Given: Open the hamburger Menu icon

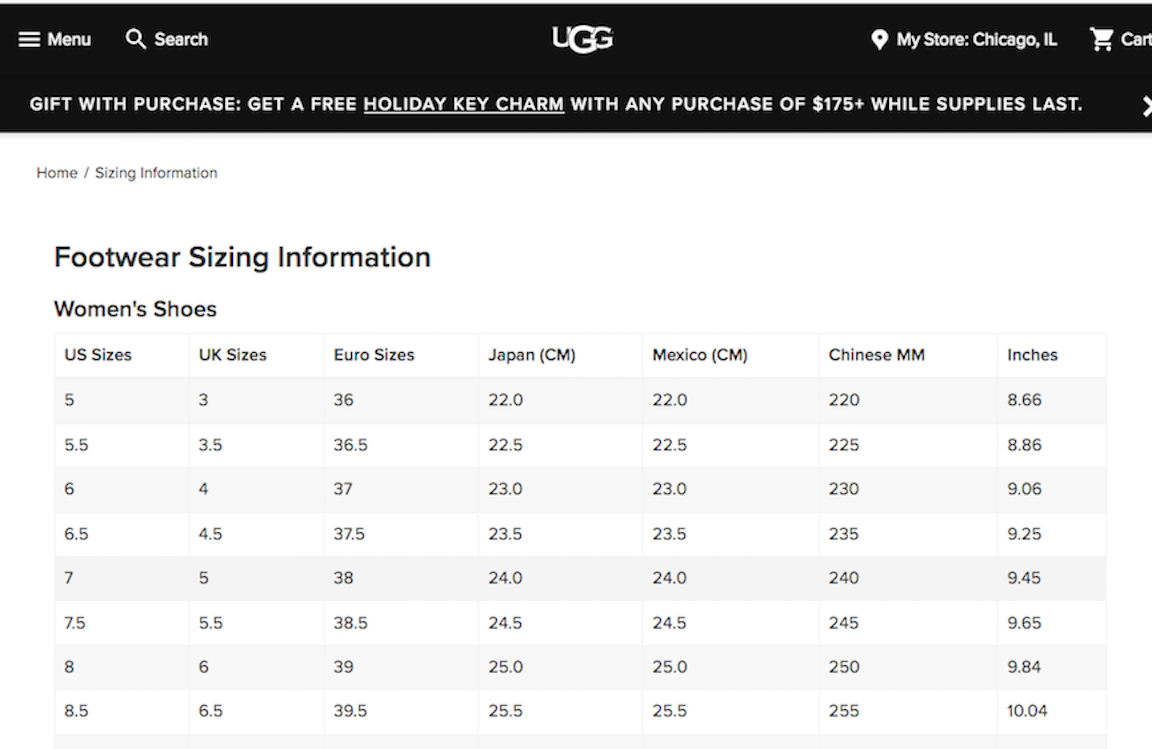Looking at the screenshot, I should (29, 40).
